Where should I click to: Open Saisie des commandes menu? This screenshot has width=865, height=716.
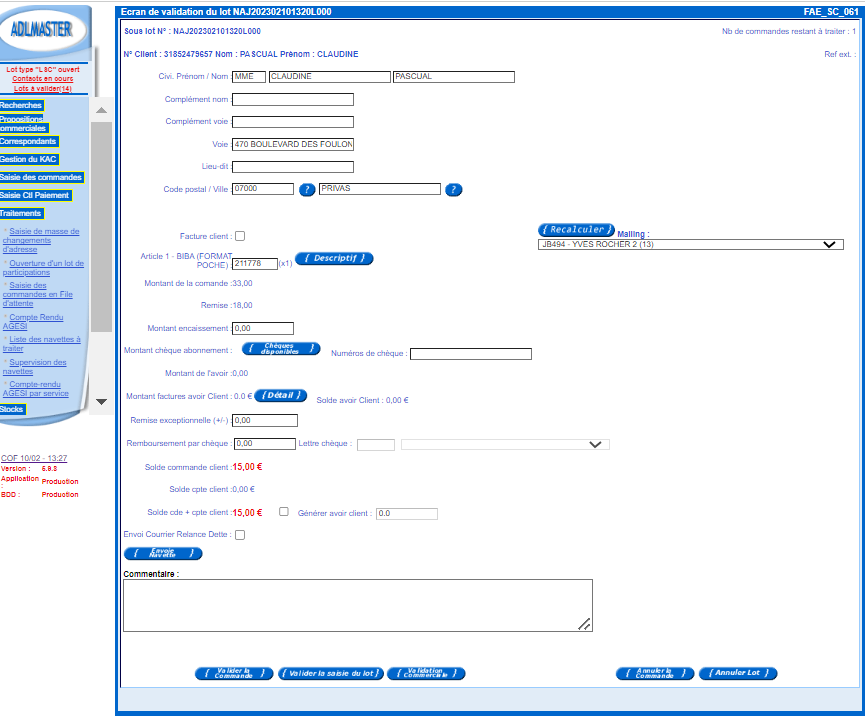(41, 177)
